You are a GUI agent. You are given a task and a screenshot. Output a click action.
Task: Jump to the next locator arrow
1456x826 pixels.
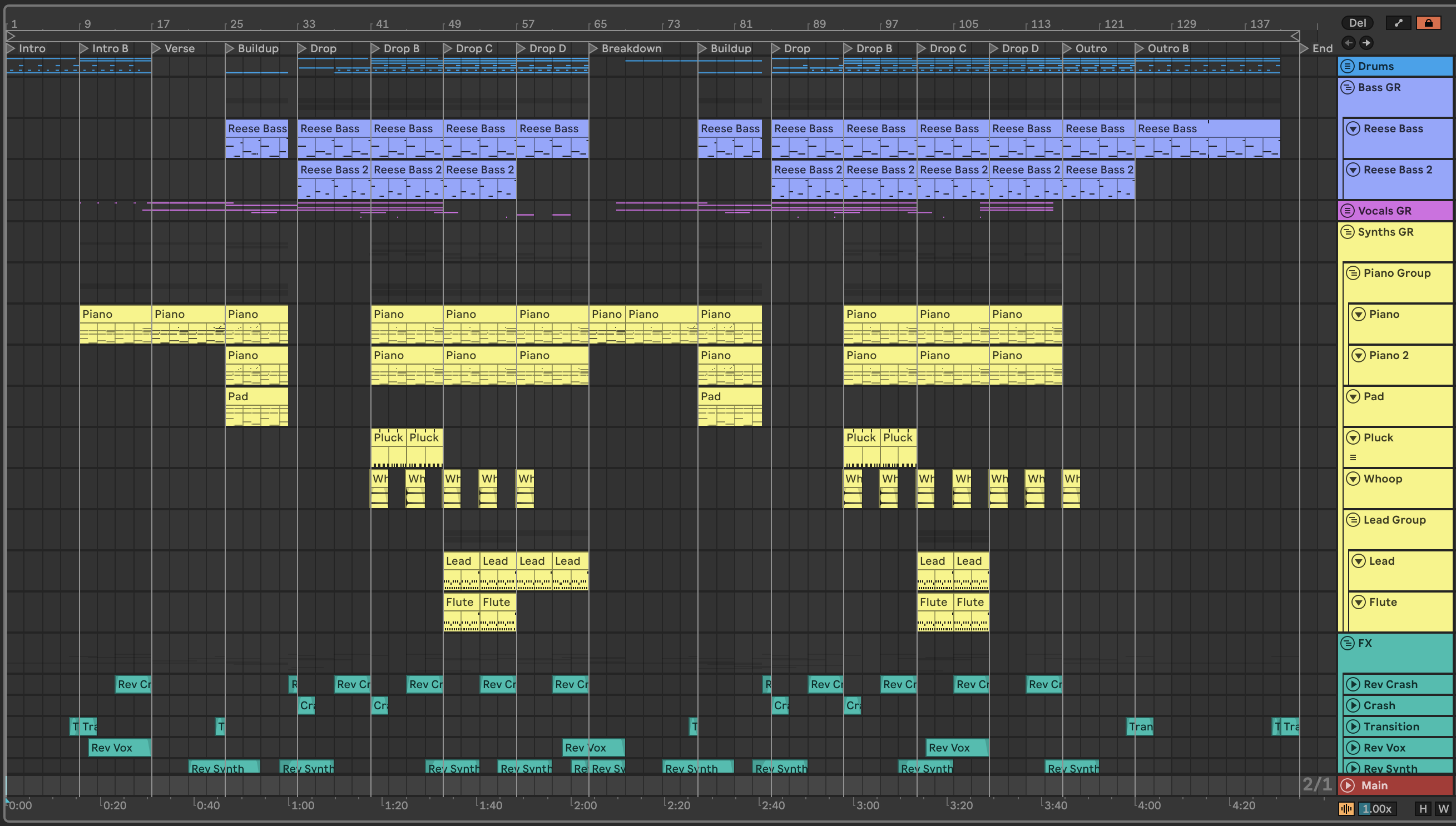click(1366, 43)
